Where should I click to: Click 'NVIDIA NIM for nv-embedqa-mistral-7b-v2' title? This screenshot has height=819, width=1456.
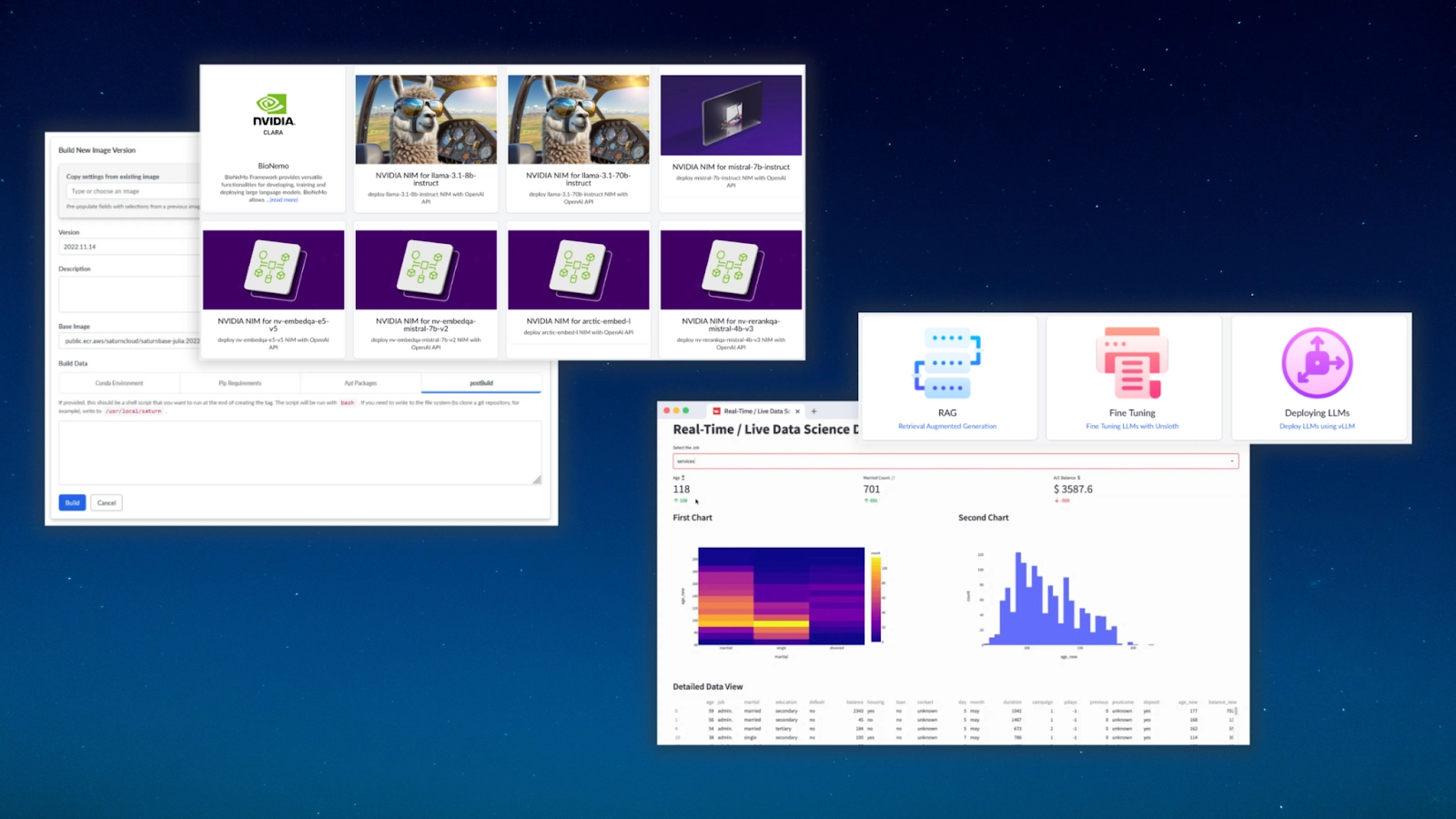click(426, 325)
